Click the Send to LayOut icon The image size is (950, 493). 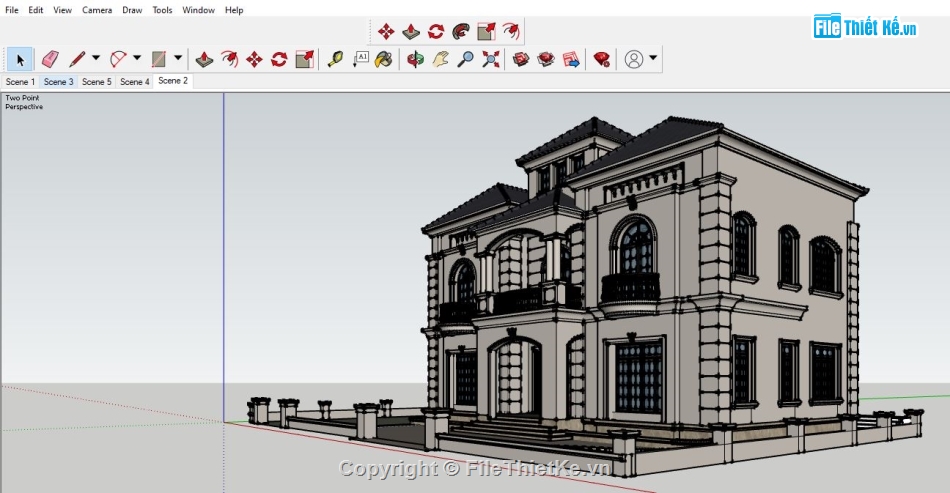[571, 59]
